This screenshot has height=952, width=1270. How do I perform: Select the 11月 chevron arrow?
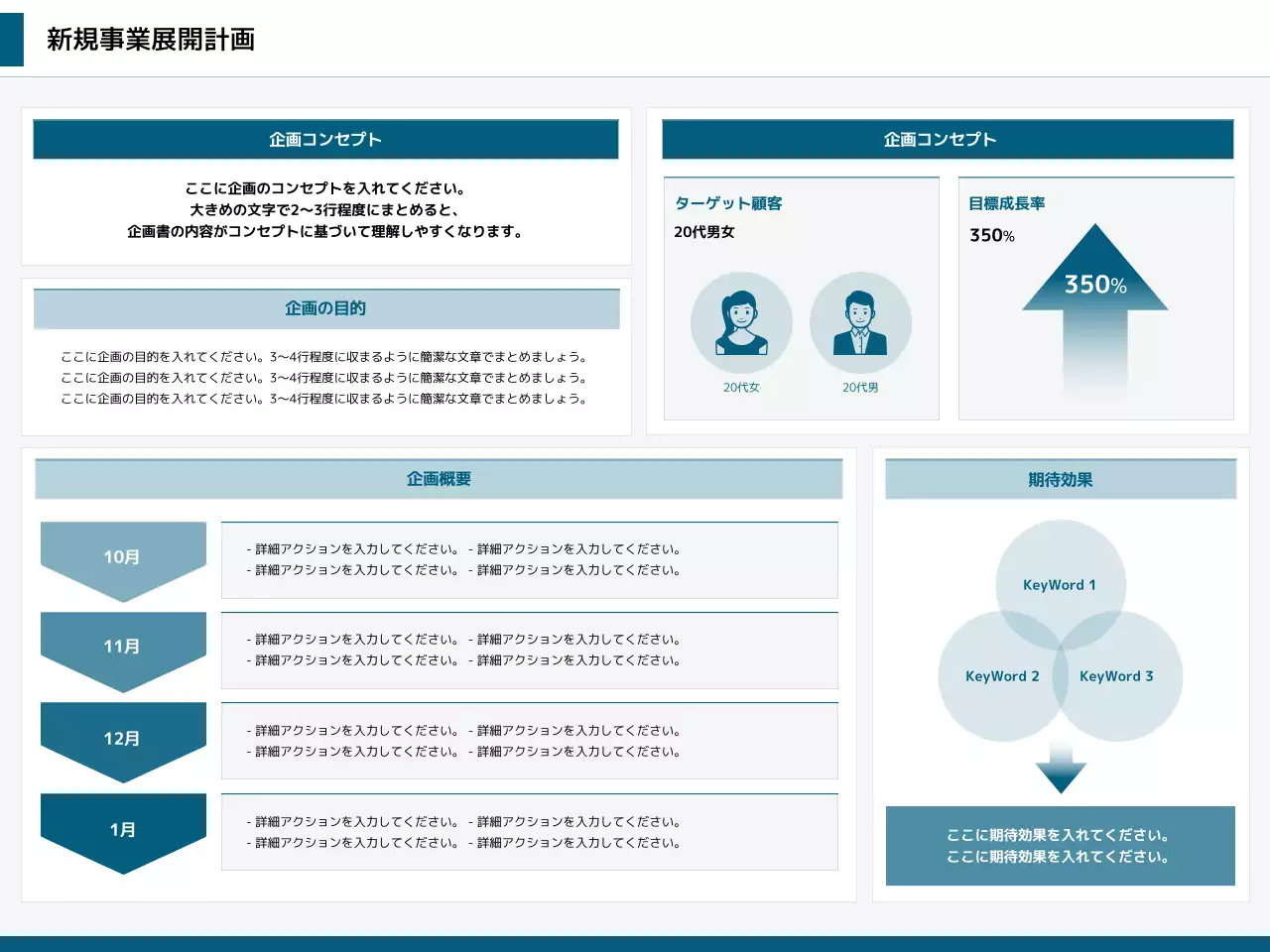(123, 647)
